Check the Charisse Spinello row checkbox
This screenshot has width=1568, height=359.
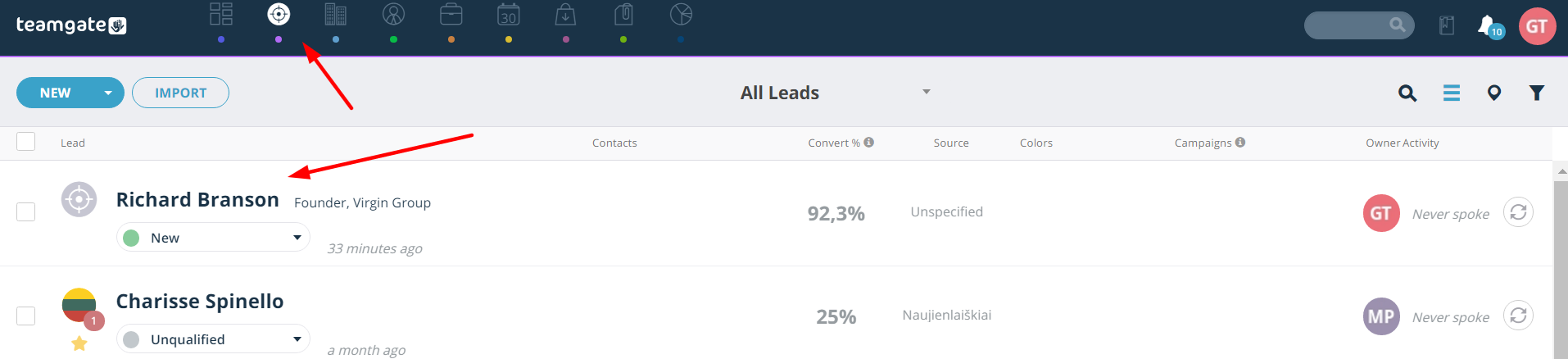pyautogui.click(x=26, y=316)
